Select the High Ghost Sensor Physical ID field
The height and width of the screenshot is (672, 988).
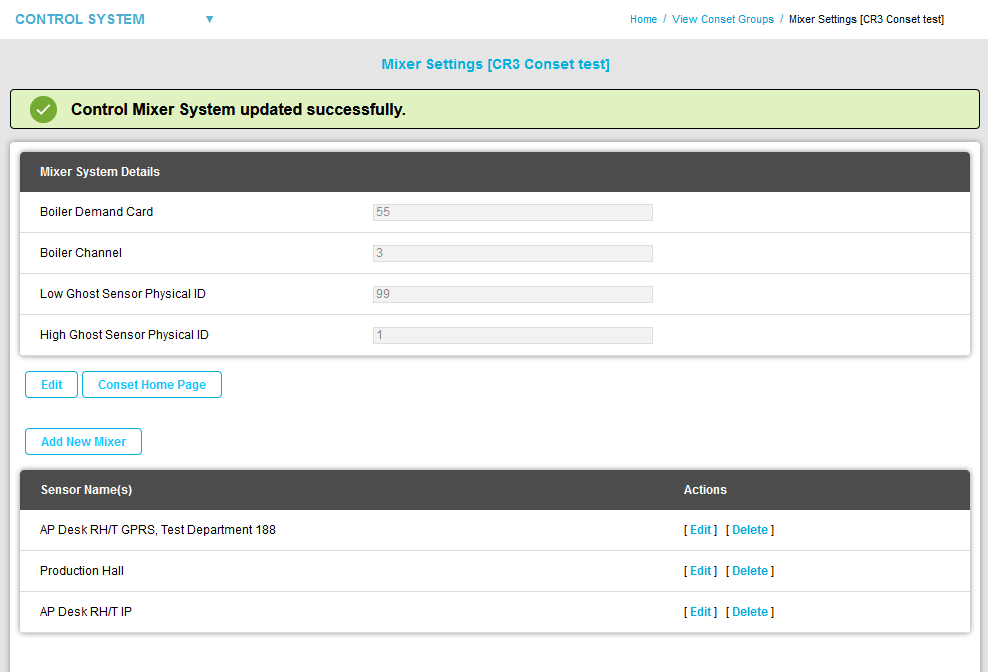point(512,335)
